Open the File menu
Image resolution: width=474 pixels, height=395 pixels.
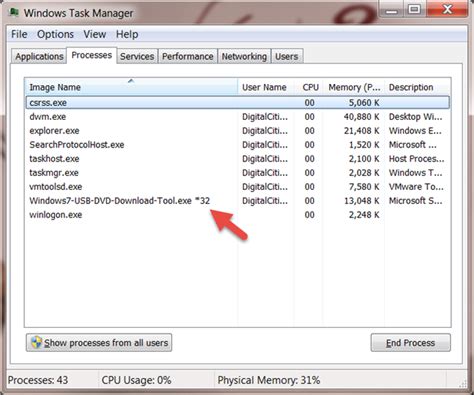19,34
